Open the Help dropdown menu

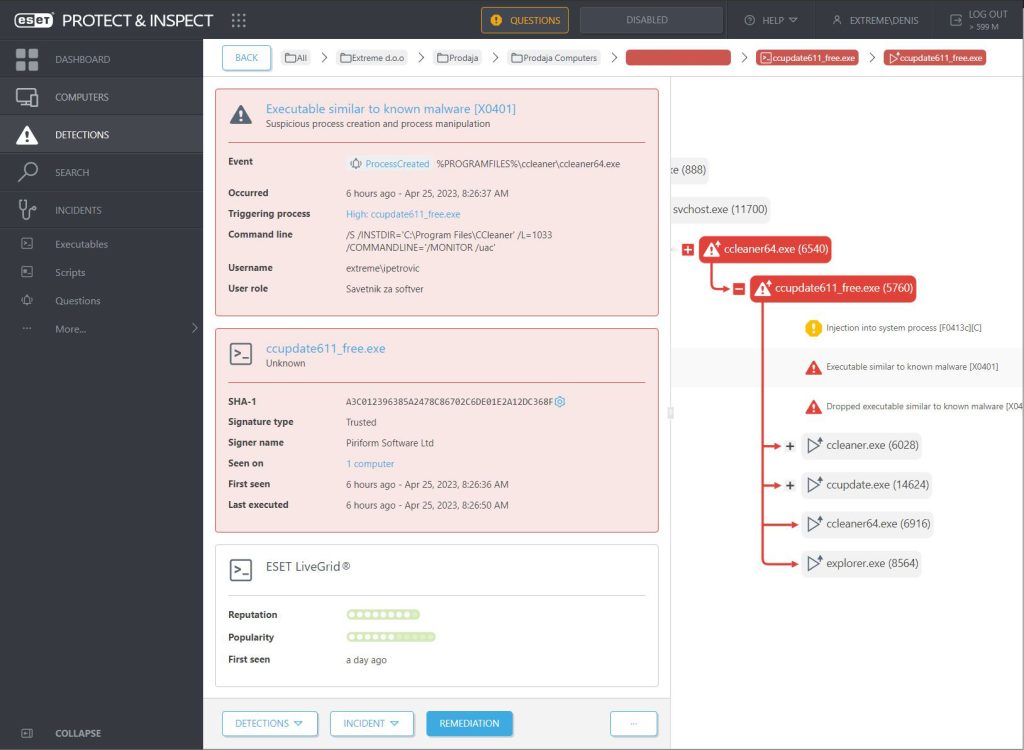(771, 20)
